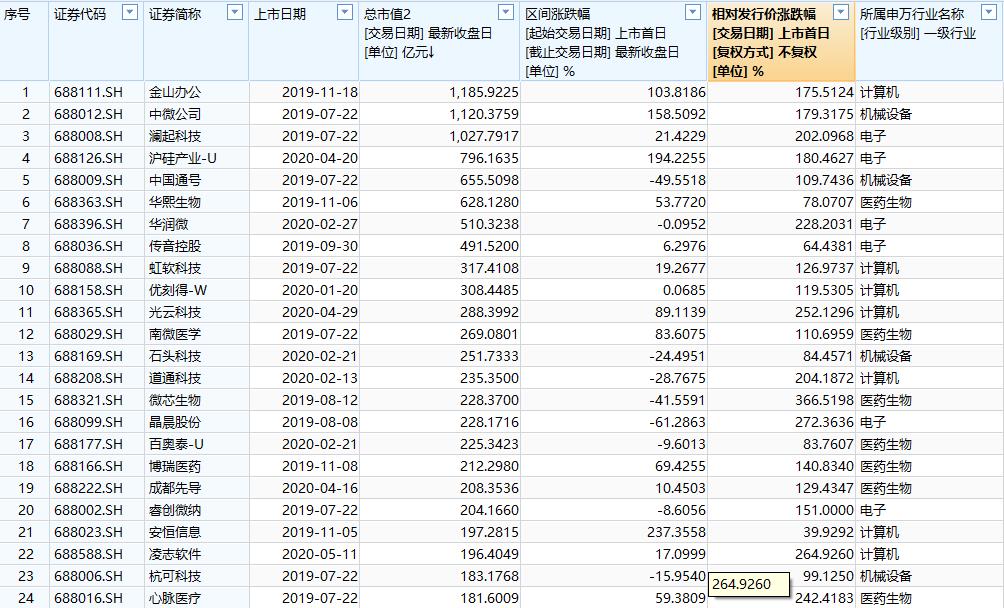The width and height of the screenshot is (1004, 608).
Task: Select stock name 心脉医疗
Action: coord(175,598)
